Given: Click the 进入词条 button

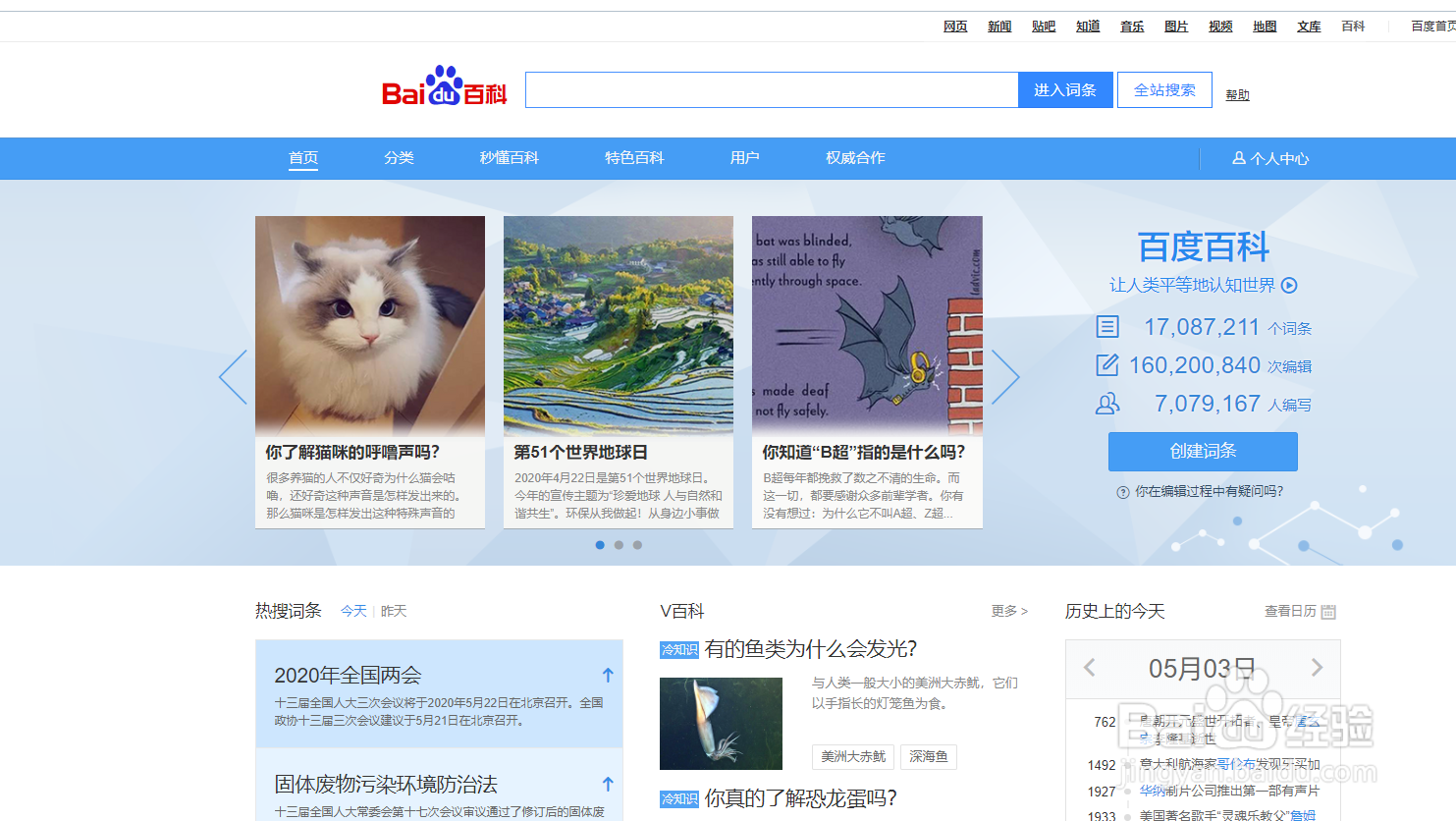Looking at the screenshot, I should click(x=1065, y=90).
